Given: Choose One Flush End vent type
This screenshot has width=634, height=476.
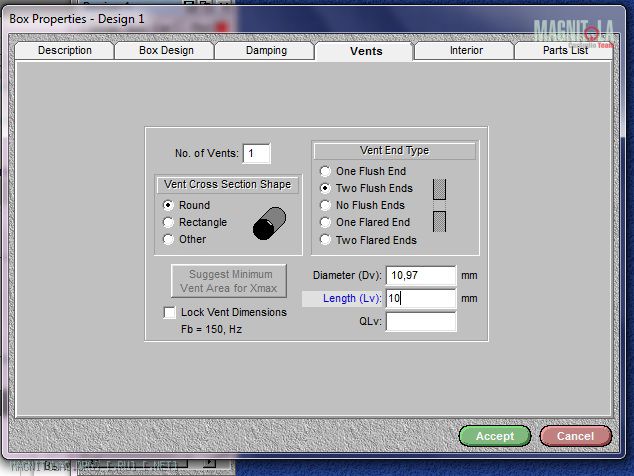Looking at the screenshot, I should (325, 171).
